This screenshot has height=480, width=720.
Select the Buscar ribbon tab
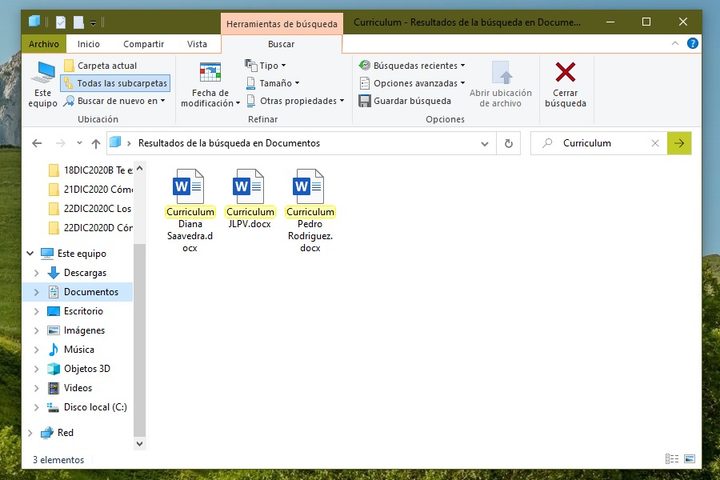(281, 44)
